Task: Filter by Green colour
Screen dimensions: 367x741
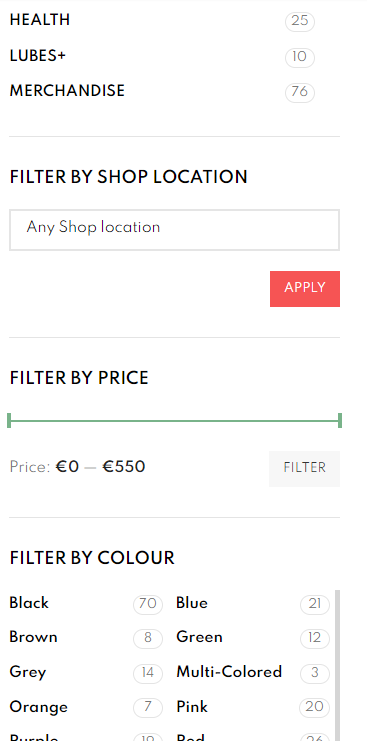Action: point(199,638)
